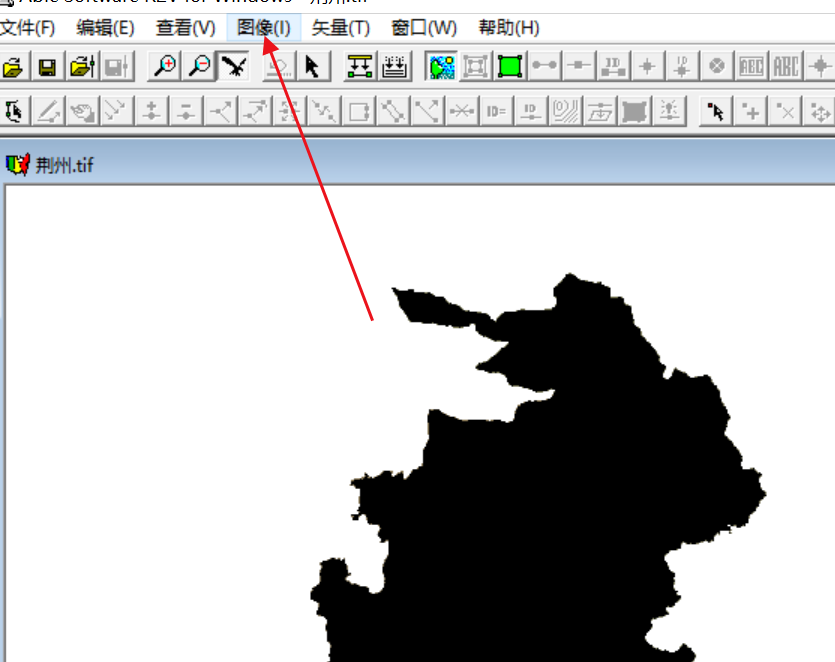Select the zoom out magnifier tool
835x662 pixels.
[x=200, y=67]
